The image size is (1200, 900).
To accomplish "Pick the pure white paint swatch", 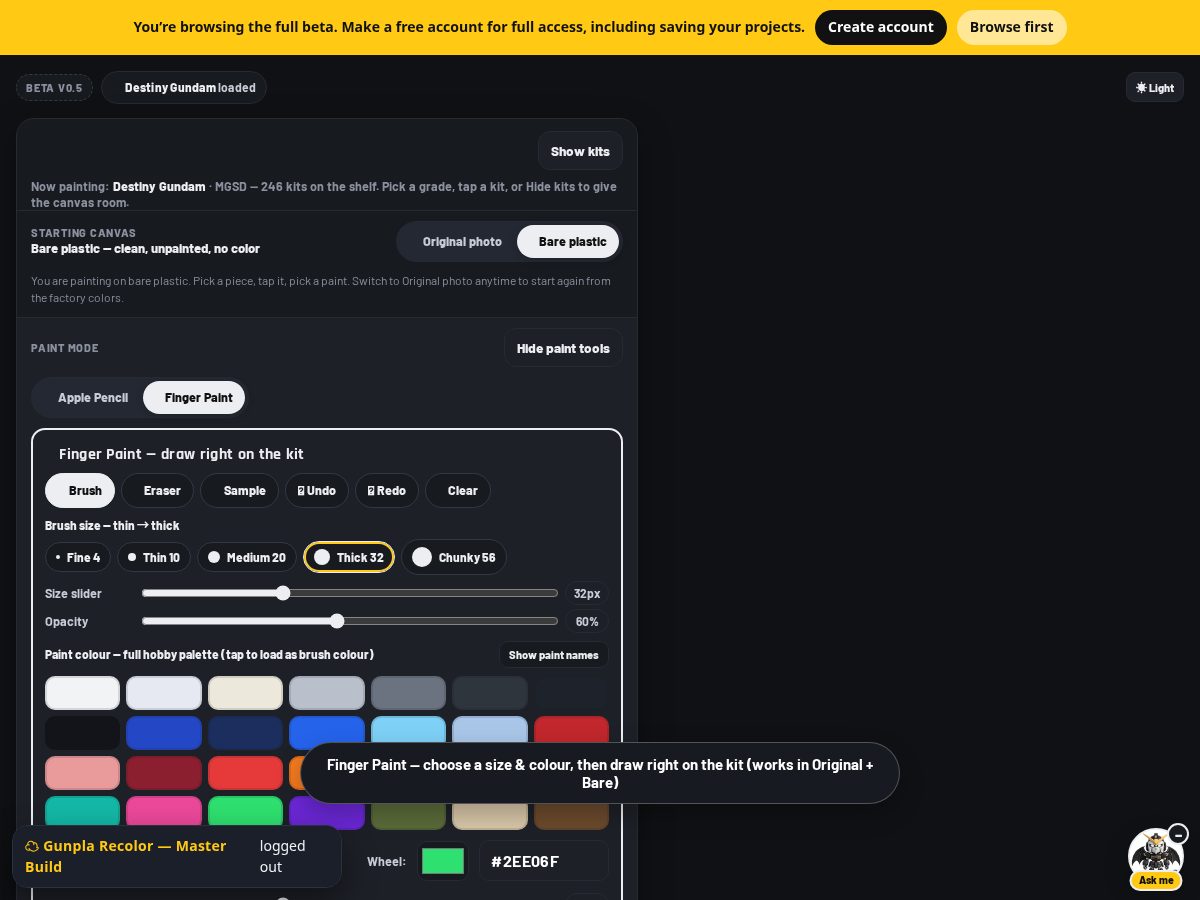I will point(82,693).
